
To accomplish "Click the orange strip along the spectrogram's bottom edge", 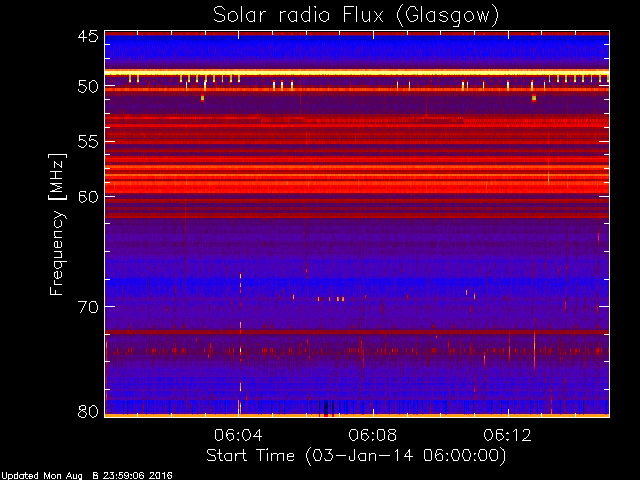I will click(356, 414).
